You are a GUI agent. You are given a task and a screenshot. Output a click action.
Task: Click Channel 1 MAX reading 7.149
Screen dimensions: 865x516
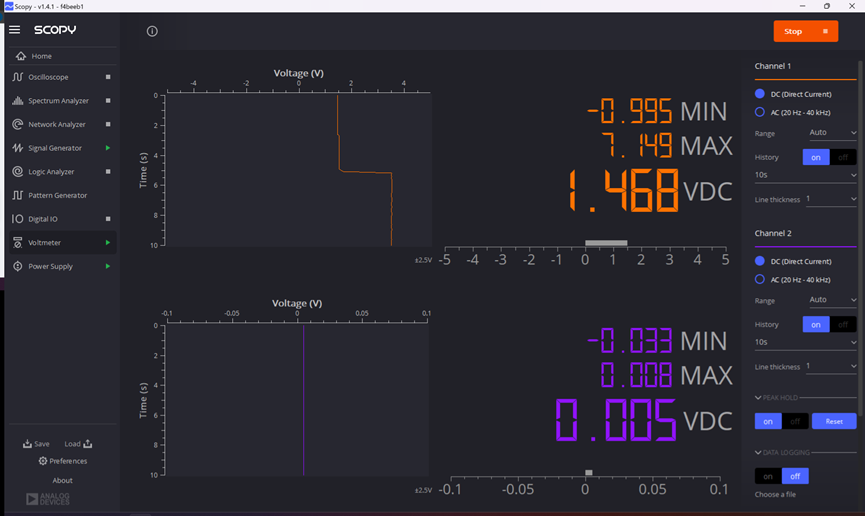tap(637, 146)
